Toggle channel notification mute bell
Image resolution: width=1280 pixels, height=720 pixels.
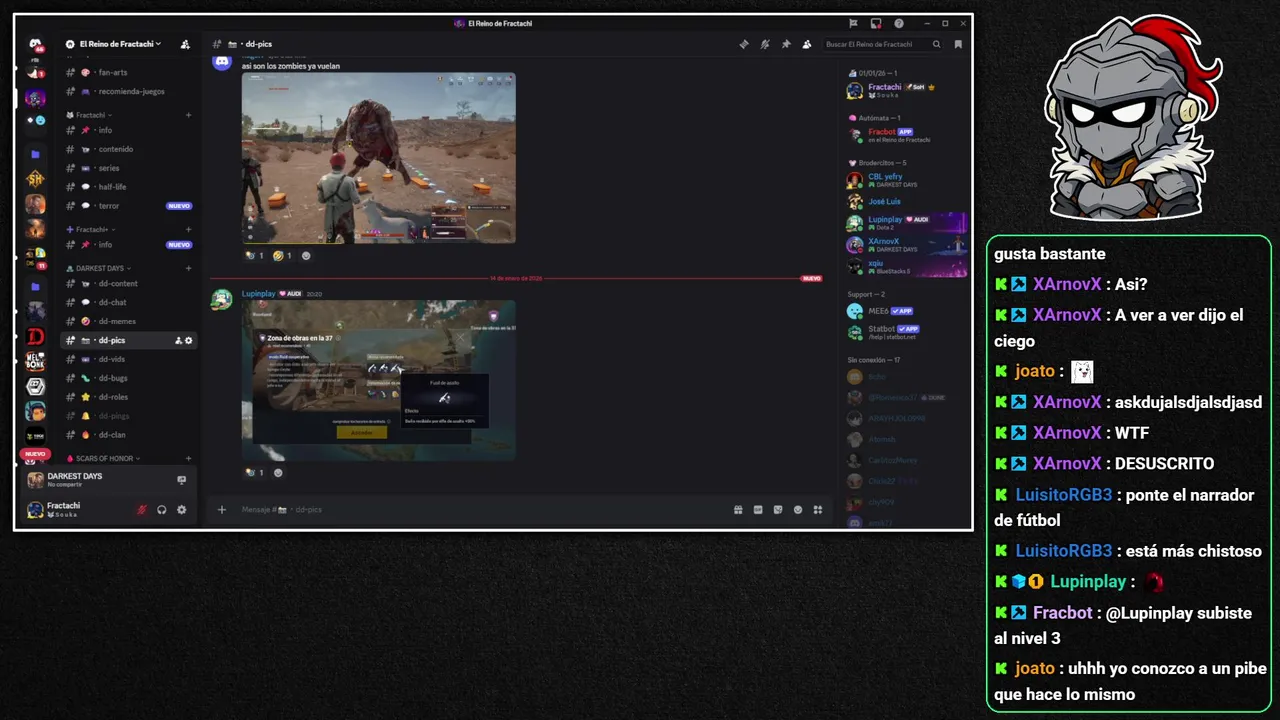tap(764, 44)
